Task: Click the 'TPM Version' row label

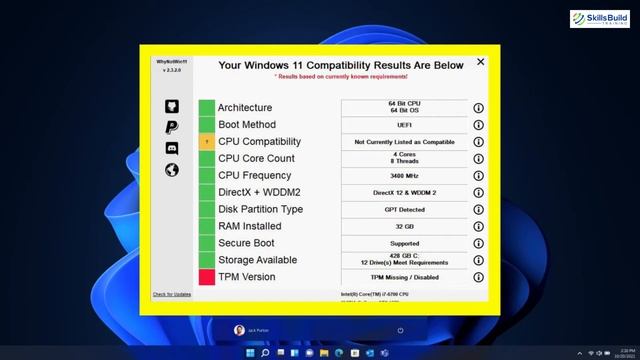Action: pyautogui.click(x=247, y=277)
